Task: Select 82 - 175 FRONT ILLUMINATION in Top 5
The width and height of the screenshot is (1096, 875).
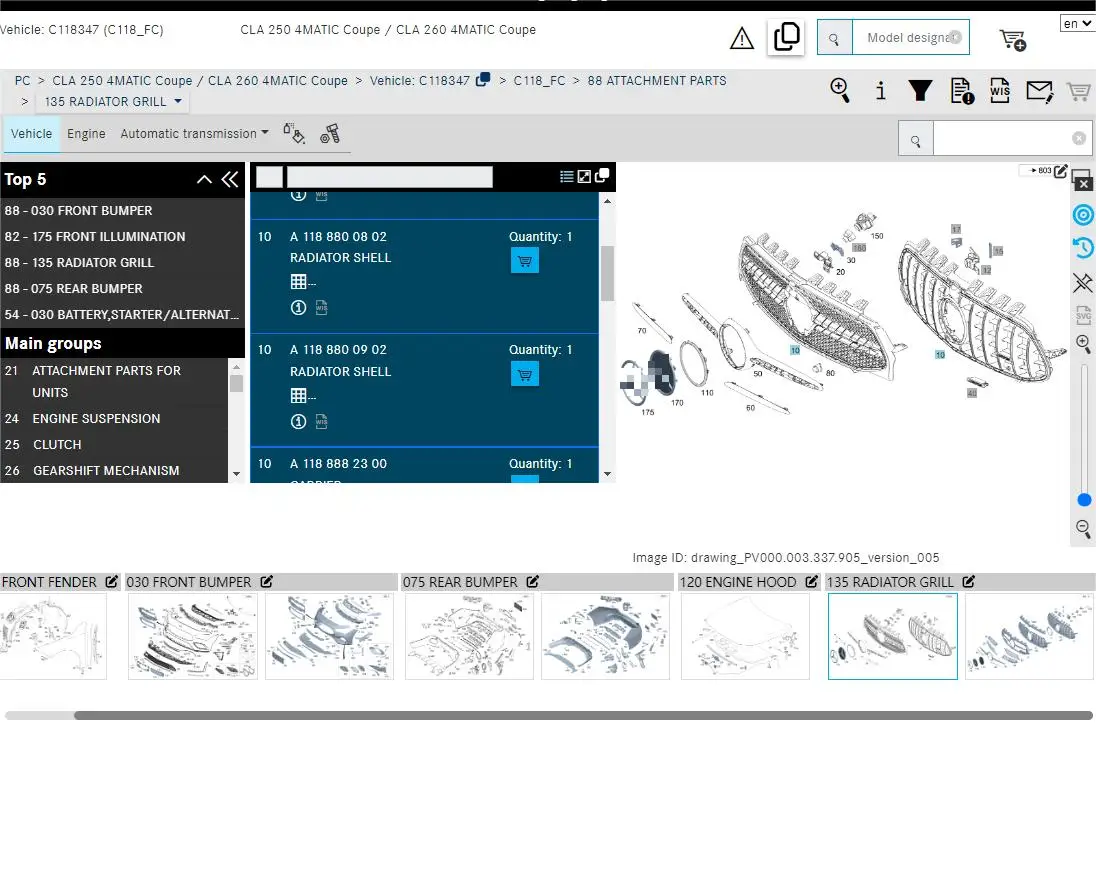Action: [x=122, y=236]
